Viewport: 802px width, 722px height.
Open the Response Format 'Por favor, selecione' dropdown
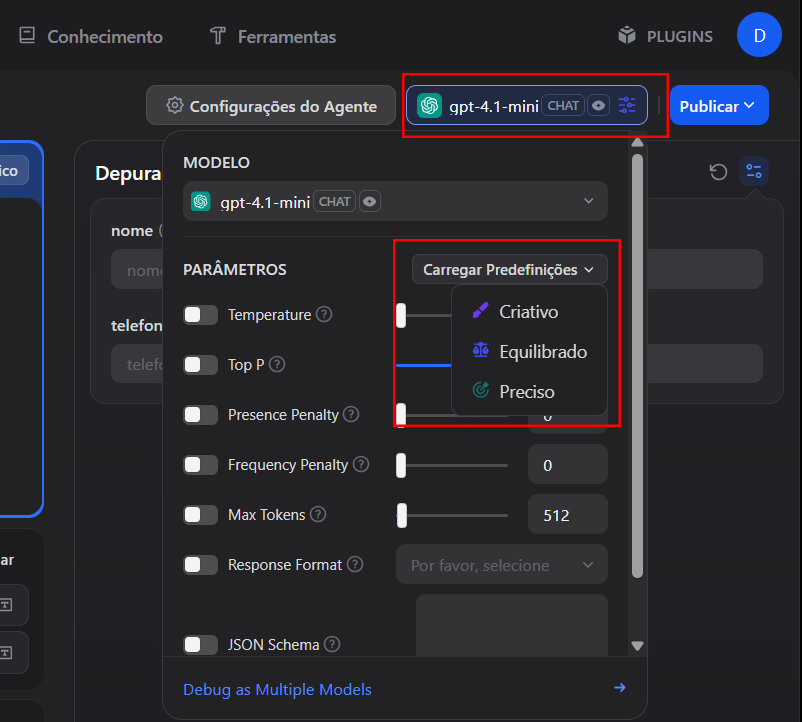(x=502, y=565)
